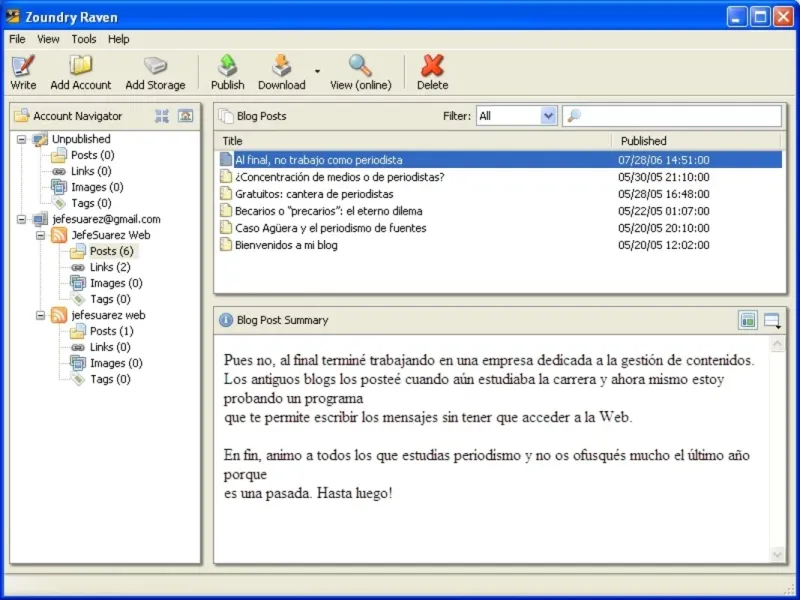Select post 'Caso Agüera y el periodismo de fuentes'
Screen dimensions: 800x600
tap(331, 228)
